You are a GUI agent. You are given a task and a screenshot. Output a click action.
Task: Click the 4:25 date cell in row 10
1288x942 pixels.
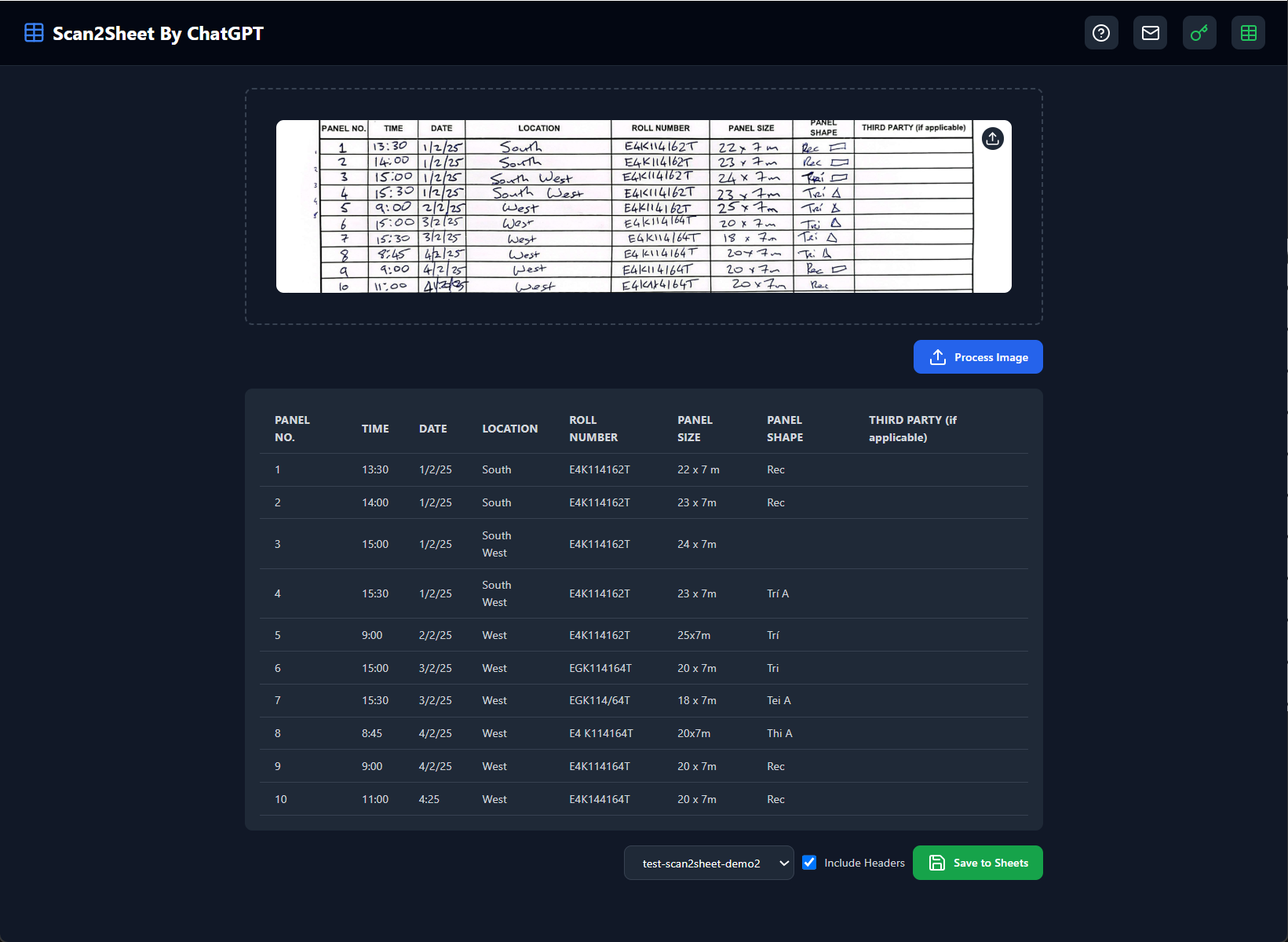(429, 799)
